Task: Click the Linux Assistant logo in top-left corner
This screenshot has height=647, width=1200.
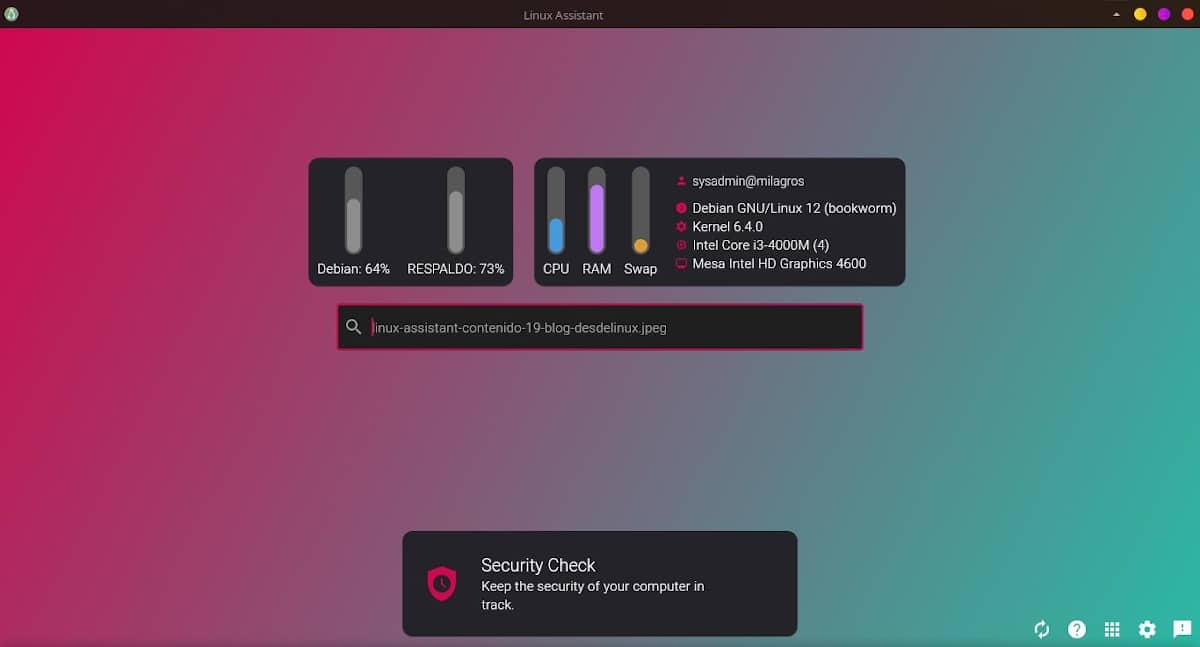Action: click(x=12, y=14)
